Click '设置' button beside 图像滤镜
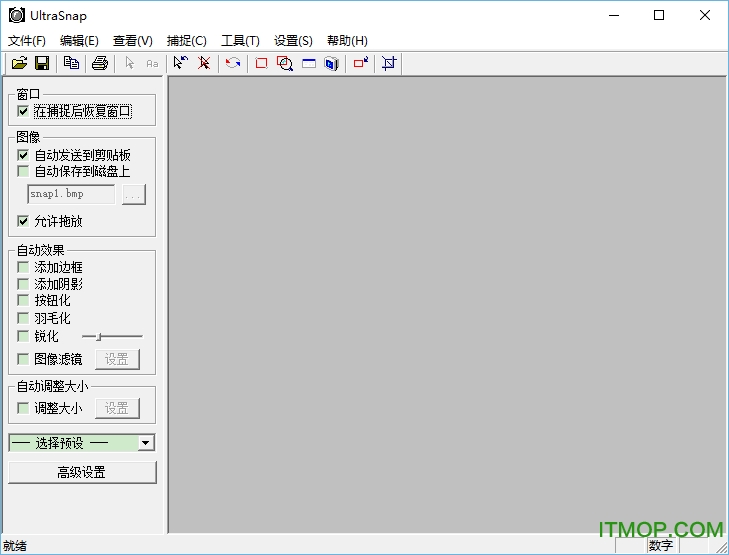Viewport: 729px width, 555px height. [x=117, y=359]
